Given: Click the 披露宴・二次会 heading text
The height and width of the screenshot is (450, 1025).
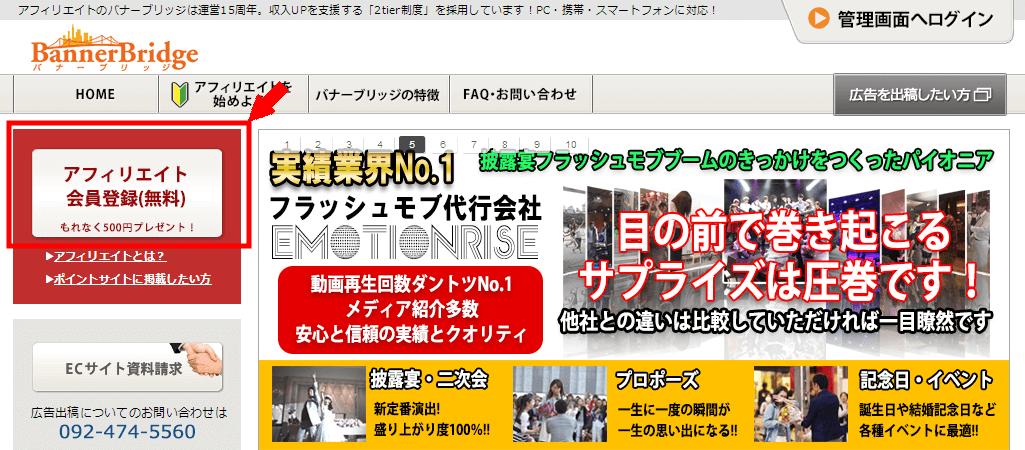Looking at the screenshot, I should (x=431, y=379).
